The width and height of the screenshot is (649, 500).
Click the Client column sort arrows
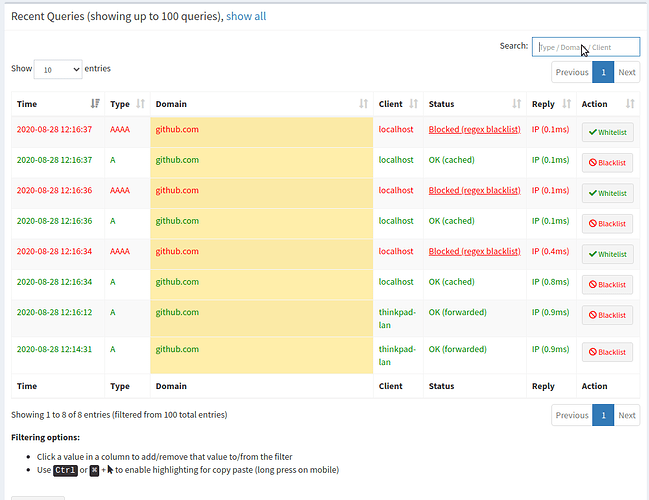tap(412, 104)
